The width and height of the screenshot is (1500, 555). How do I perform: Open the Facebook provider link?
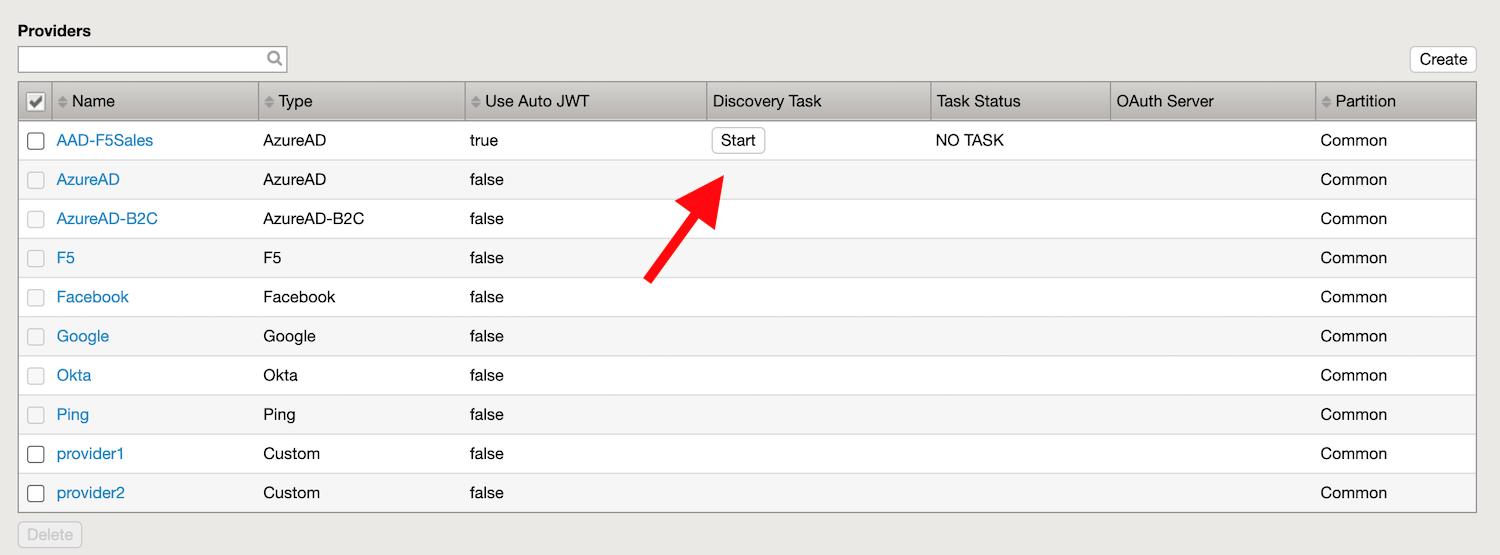(93, 297)
